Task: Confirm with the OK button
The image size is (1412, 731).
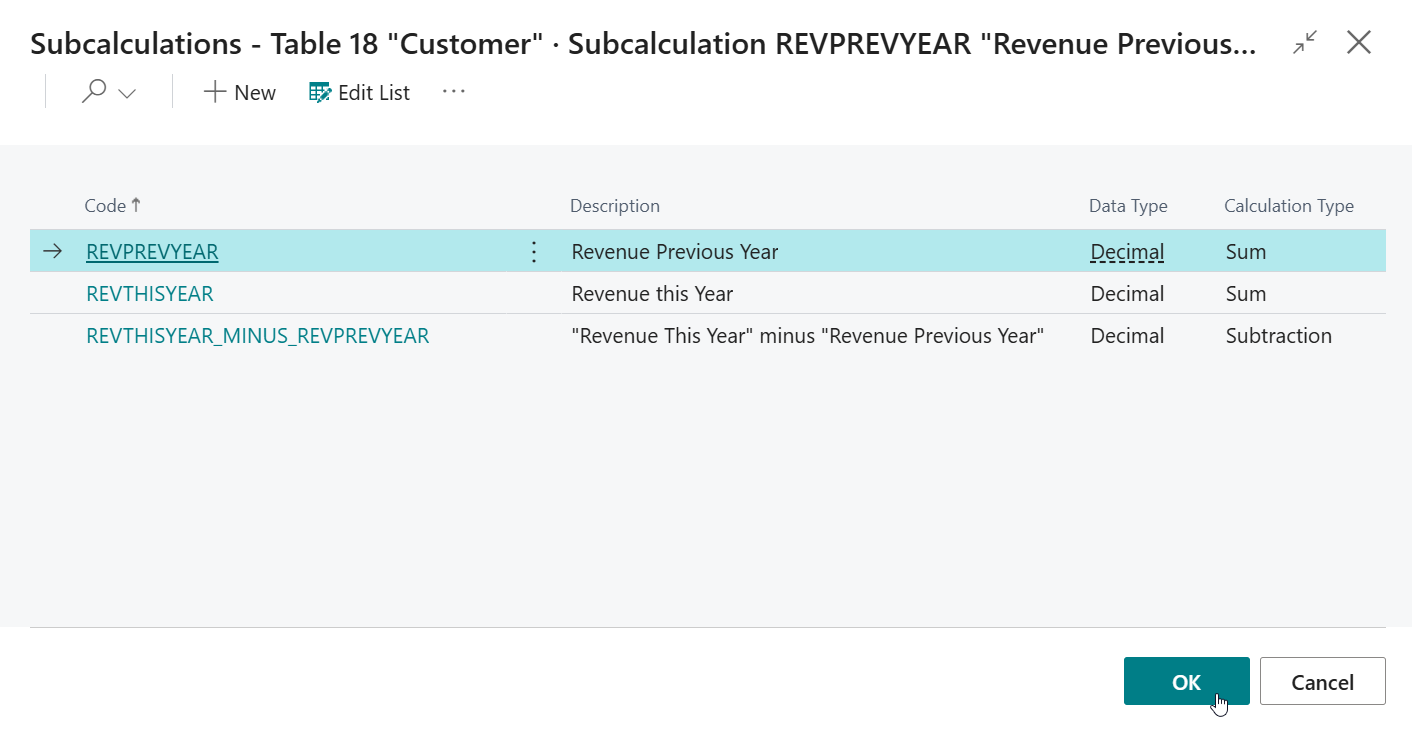Action: 1186,681
